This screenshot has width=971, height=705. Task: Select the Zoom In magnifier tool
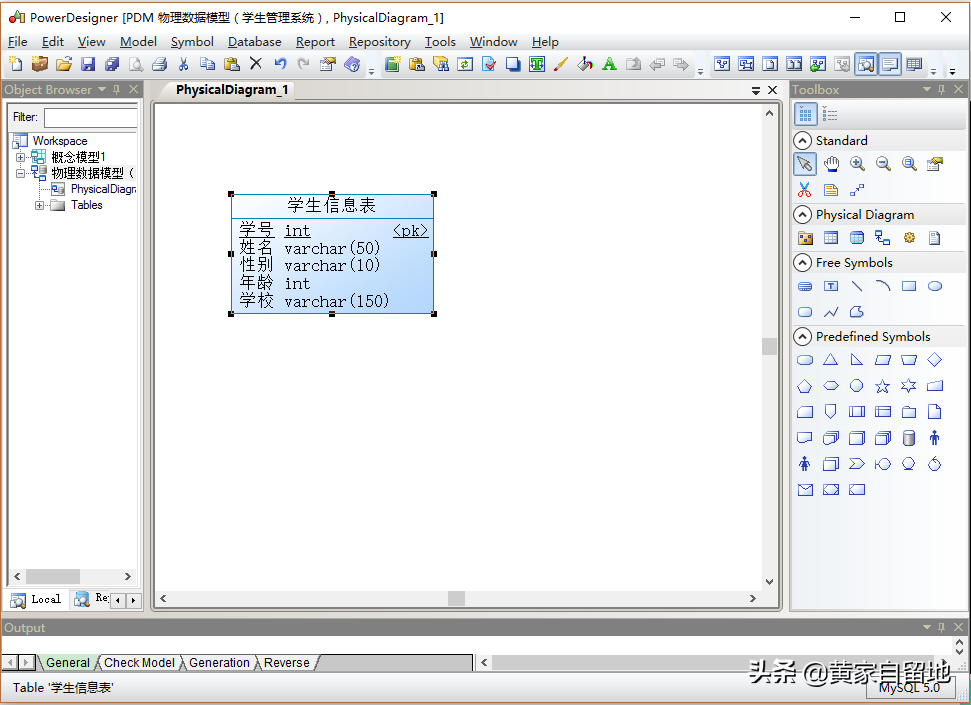point(857,164)
